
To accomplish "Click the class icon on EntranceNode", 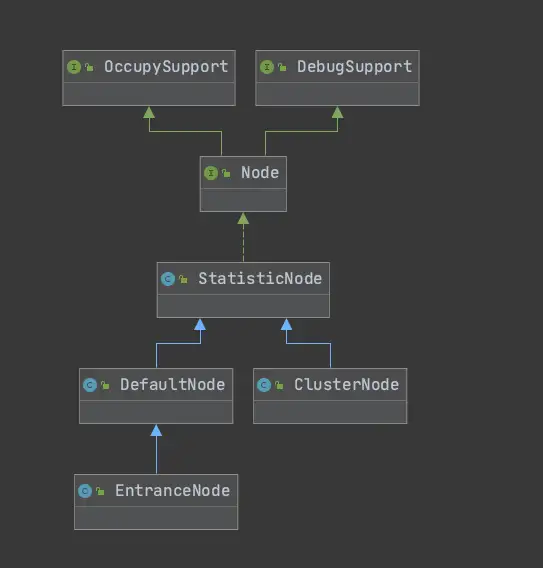I will click(x=85, y=491).
